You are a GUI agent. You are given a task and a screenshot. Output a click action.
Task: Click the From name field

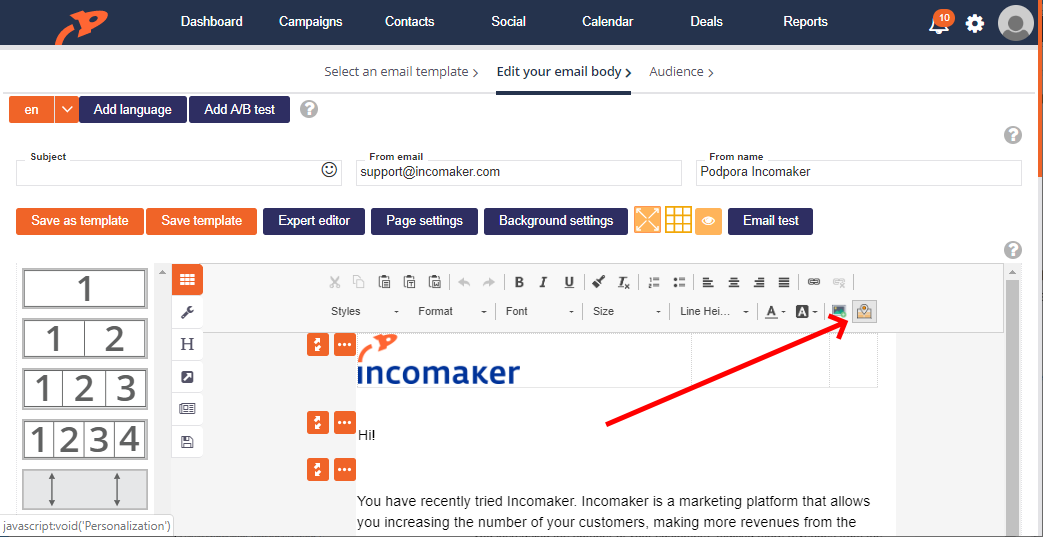pos(859,172)
